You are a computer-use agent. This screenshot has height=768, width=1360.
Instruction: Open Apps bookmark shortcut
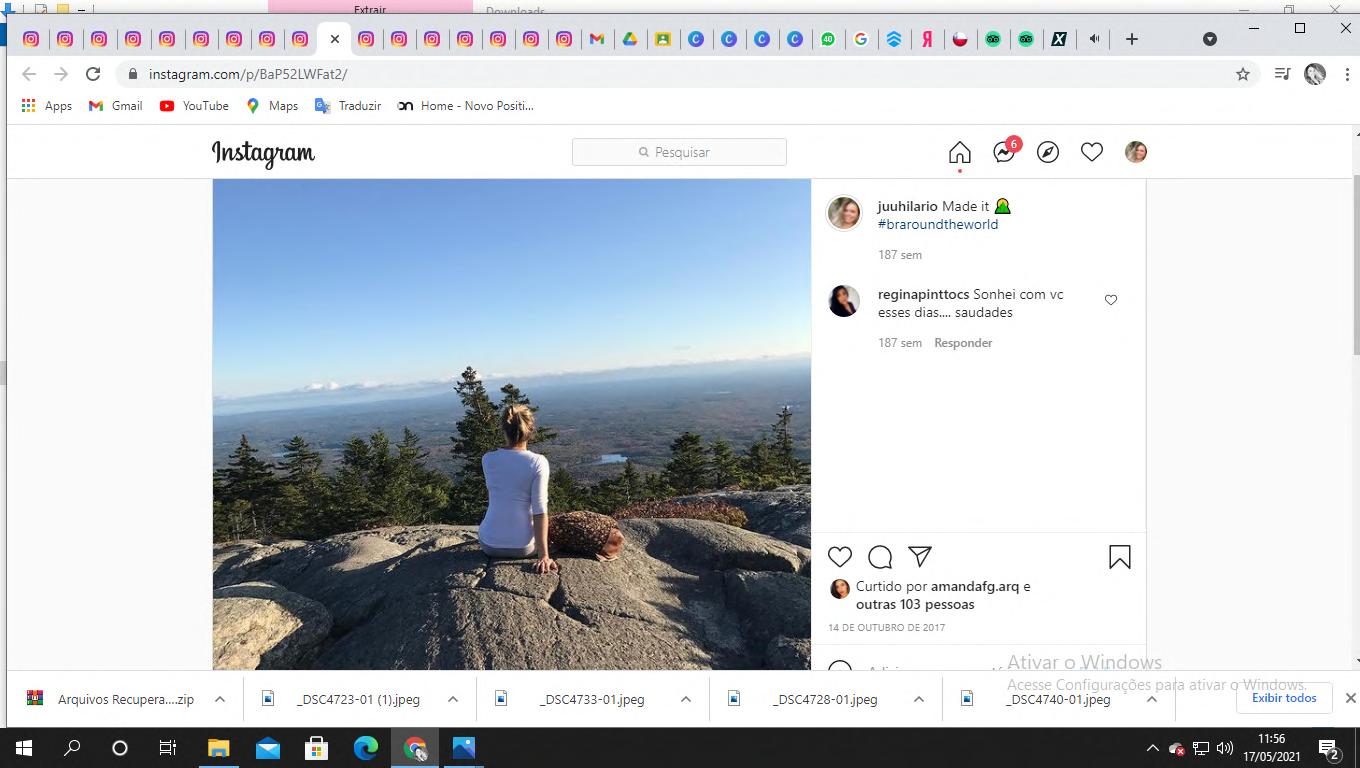(47, 106)
